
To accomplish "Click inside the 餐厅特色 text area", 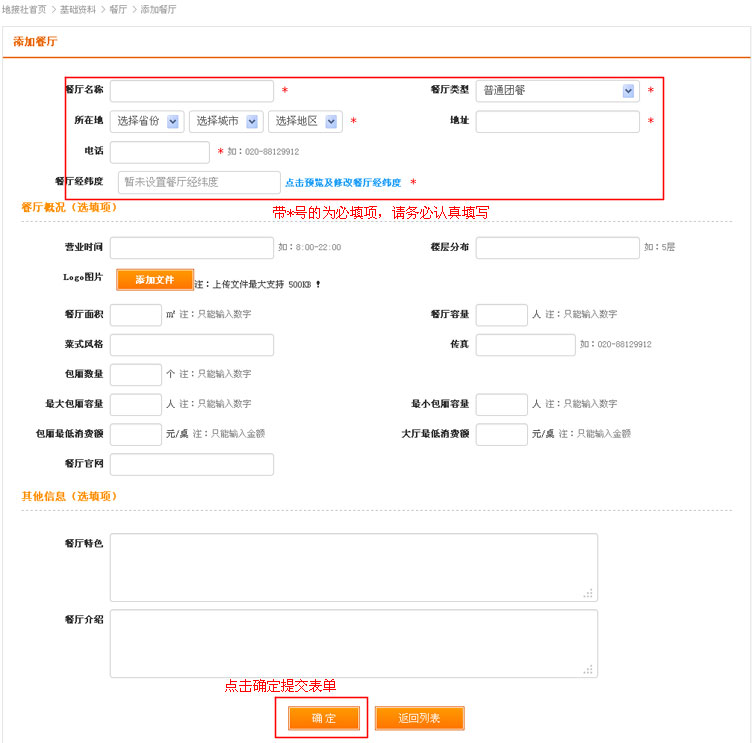I will pyautogui.click(x=353, y=567).
